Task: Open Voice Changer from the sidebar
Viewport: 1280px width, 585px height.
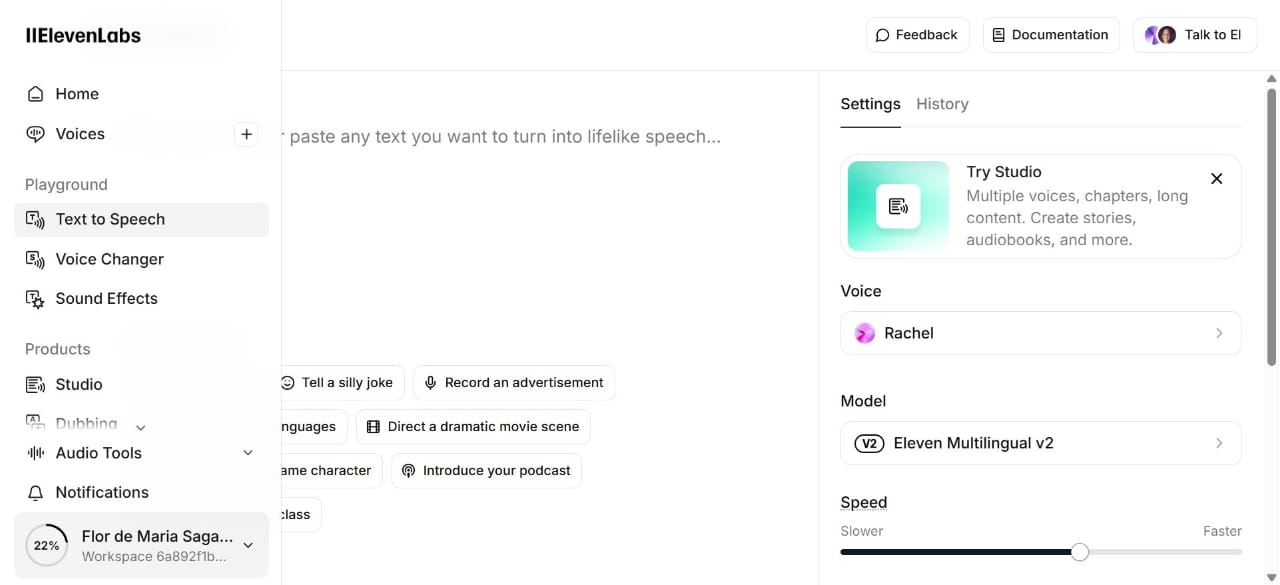Action: click(109, 259)
